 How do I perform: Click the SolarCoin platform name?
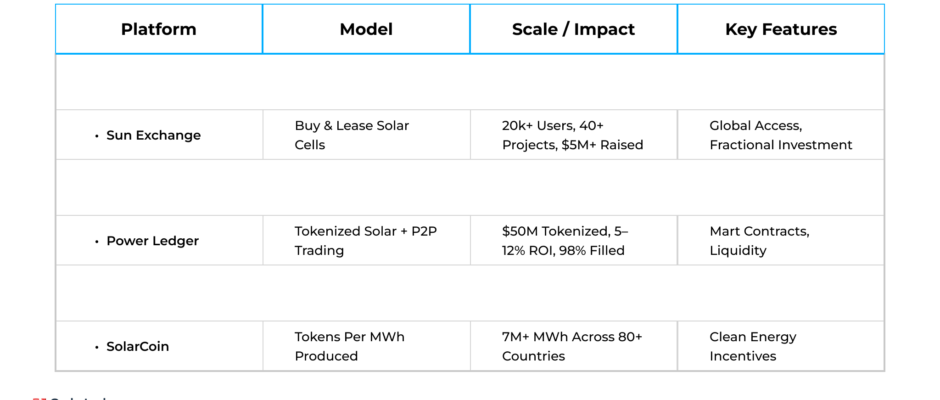coord(137,347)
